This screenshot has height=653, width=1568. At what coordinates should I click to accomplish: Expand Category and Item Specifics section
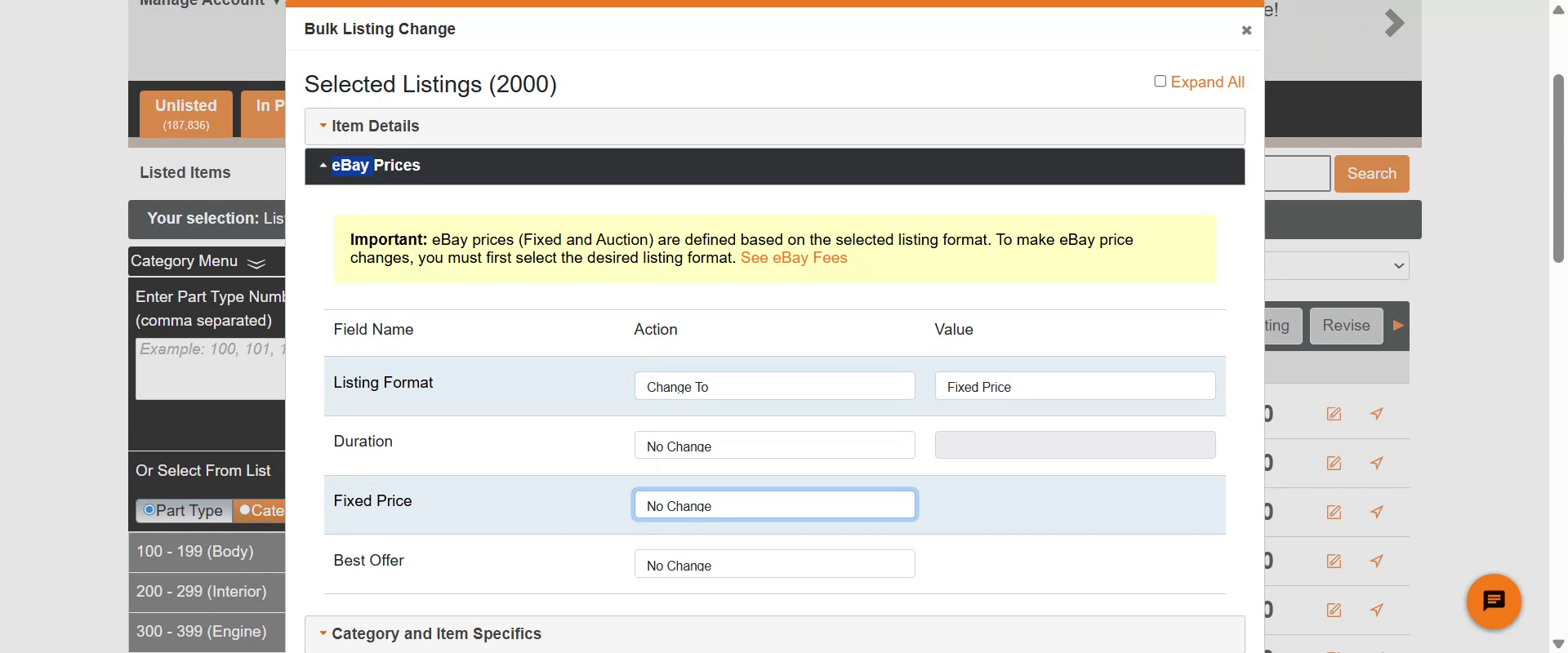pos(774,634)
